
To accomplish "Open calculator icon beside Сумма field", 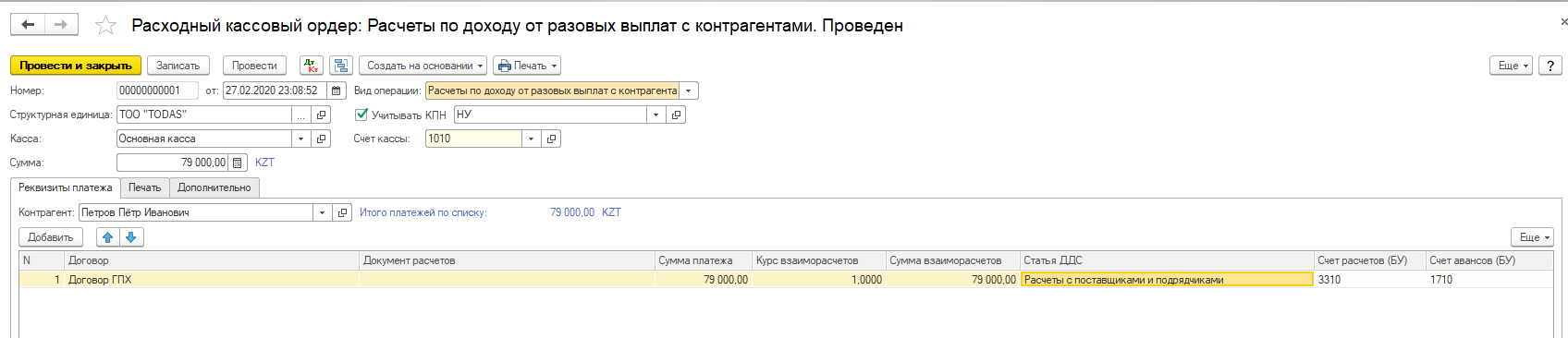I will pyautogui.click(x=238, y=163).
